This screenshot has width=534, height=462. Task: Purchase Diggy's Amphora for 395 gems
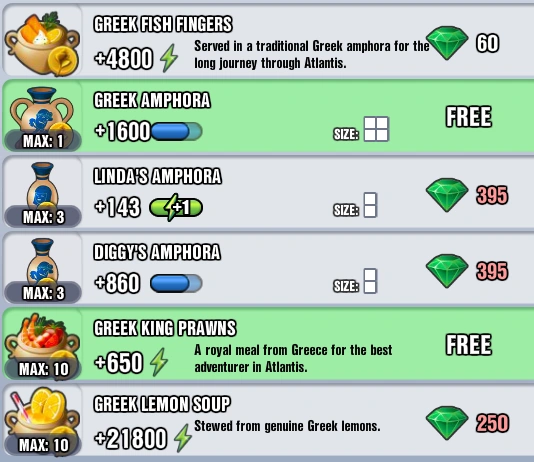(467, 271)
